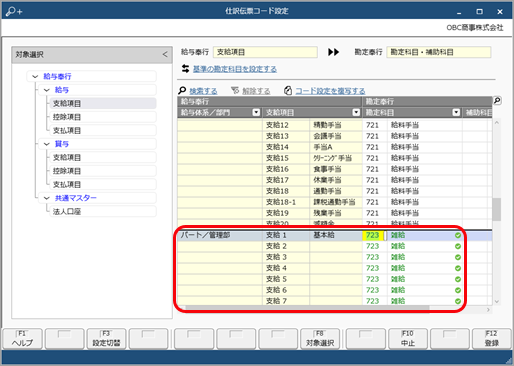Select 控除項目 under 給与 in tree
Viewport: 514px width, 366px height.
(103, 117)
